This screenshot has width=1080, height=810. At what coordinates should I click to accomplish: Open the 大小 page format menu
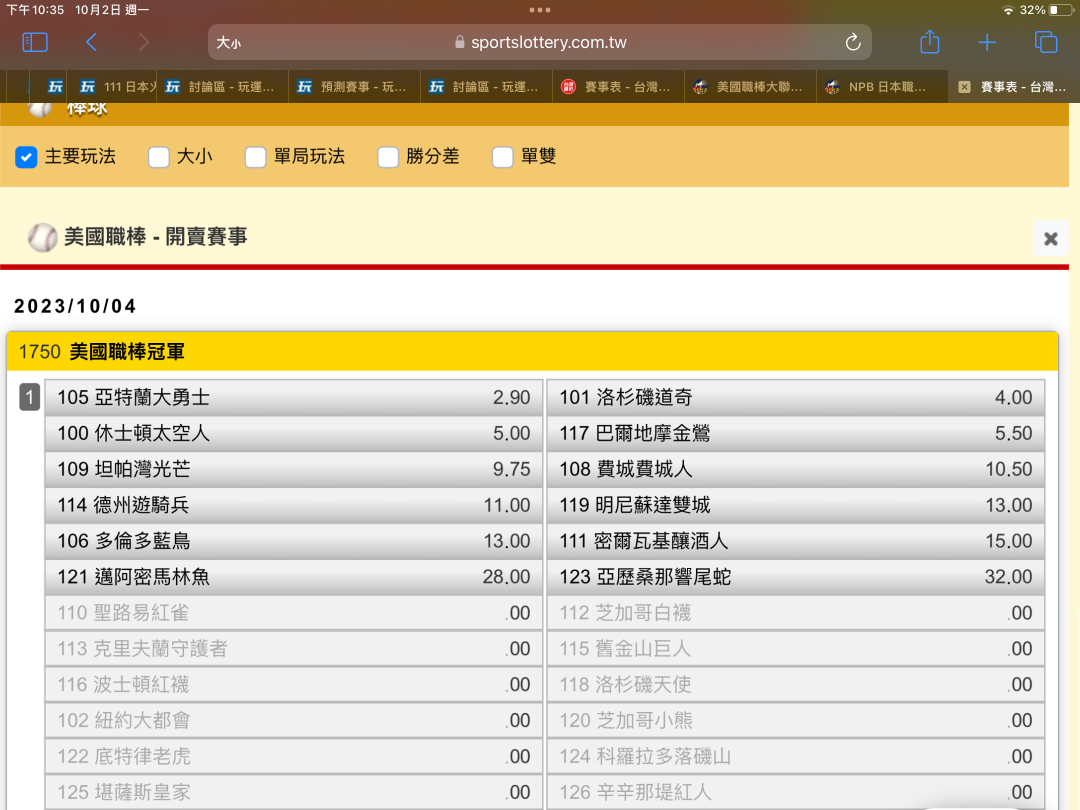point(229,43)
